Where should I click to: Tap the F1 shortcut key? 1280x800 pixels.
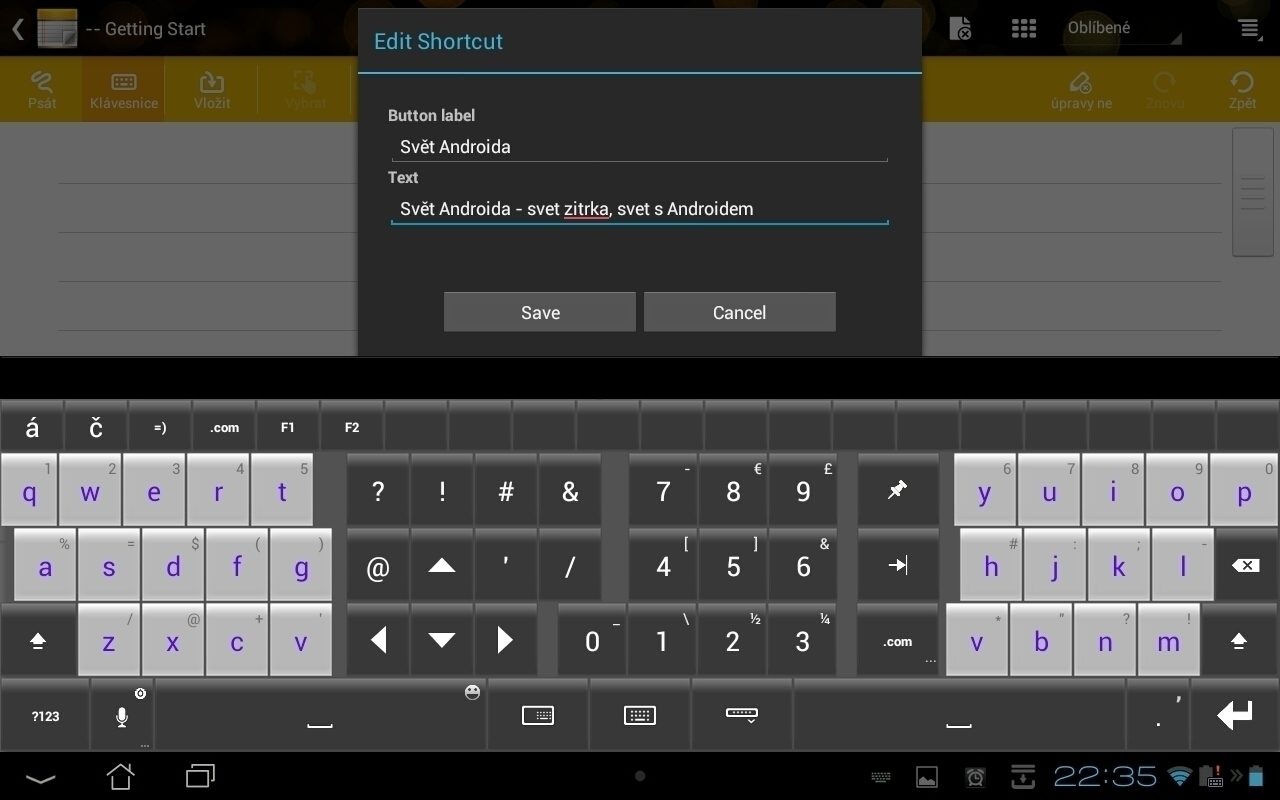pos(288,427)
